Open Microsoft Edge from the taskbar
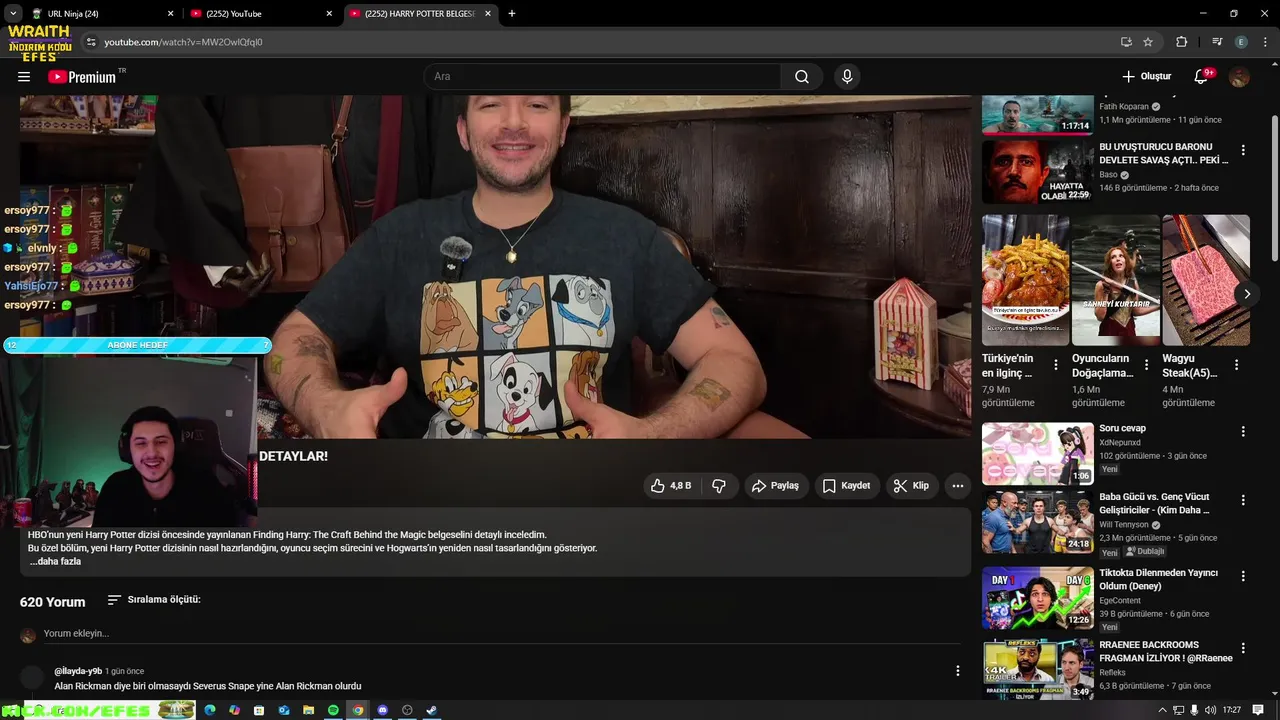The width and height of the screenshot is (1280, 720). pyautogui.click(x=210, y=710)
